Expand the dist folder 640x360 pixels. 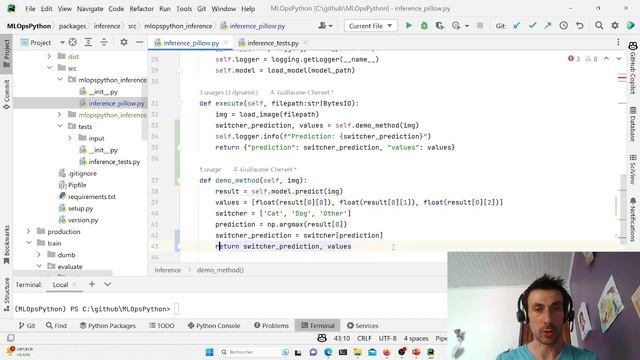coord(49,56)
